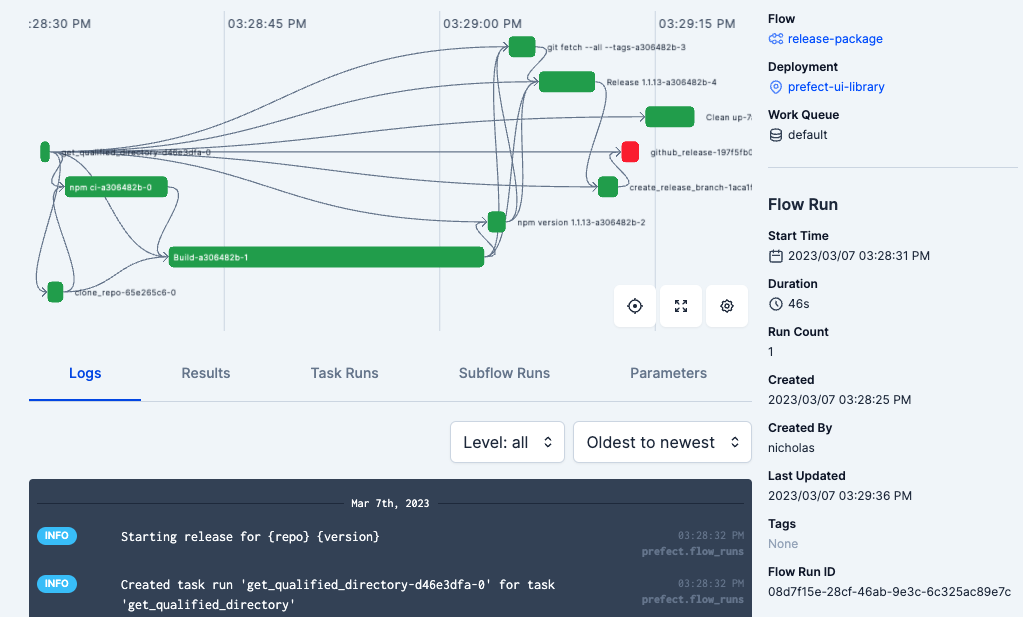Switch to the Task Runs tab
Image resolution: width=1023 pixels, height=617 pixels.
tap(344, 373)
